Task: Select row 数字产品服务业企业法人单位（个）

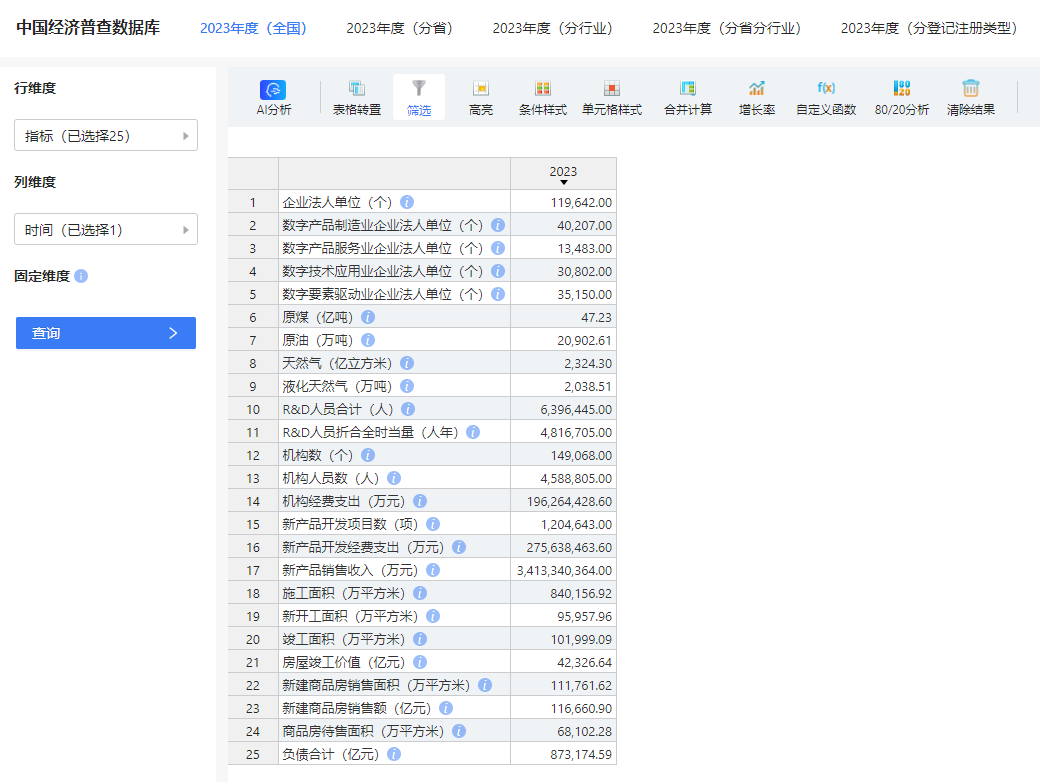Action: coord(422,248)
